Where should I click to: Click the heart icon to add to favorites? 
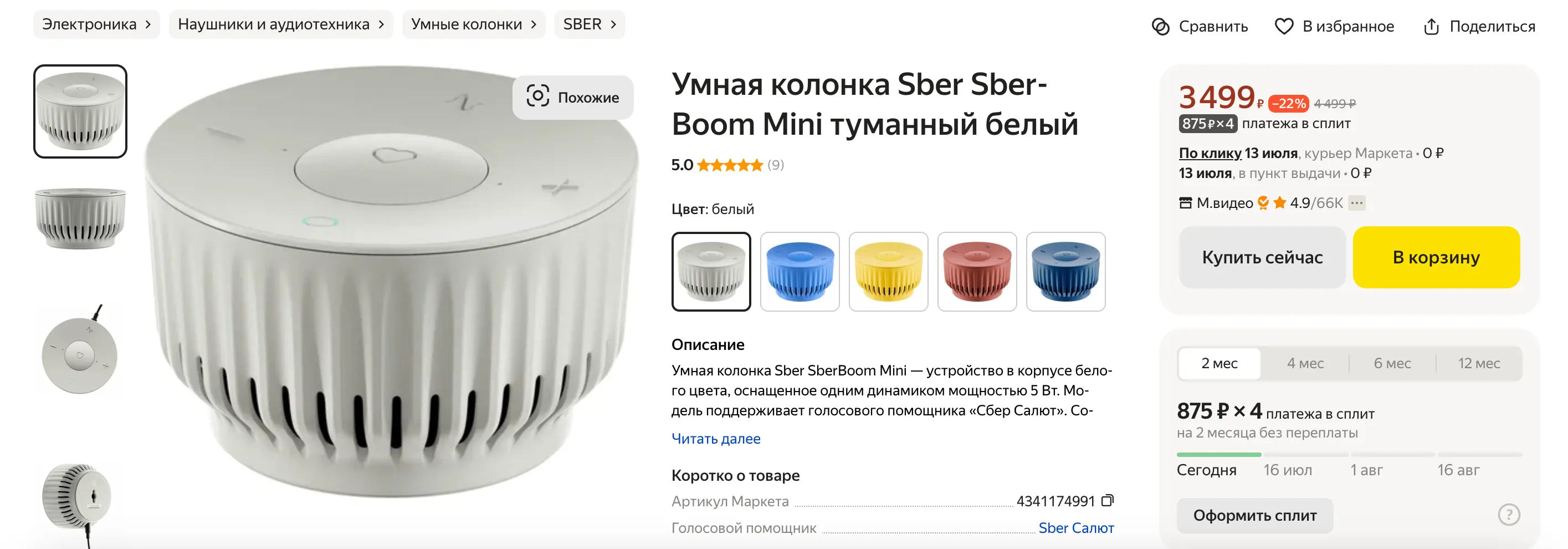pyautogui.click(x=1284, y=27)
